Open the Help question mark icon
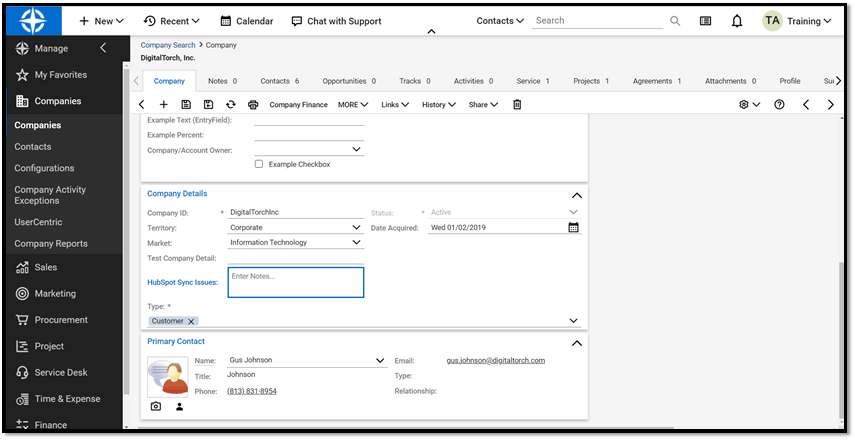This screenshot has width=855, height=440. (x=779, y=105)
